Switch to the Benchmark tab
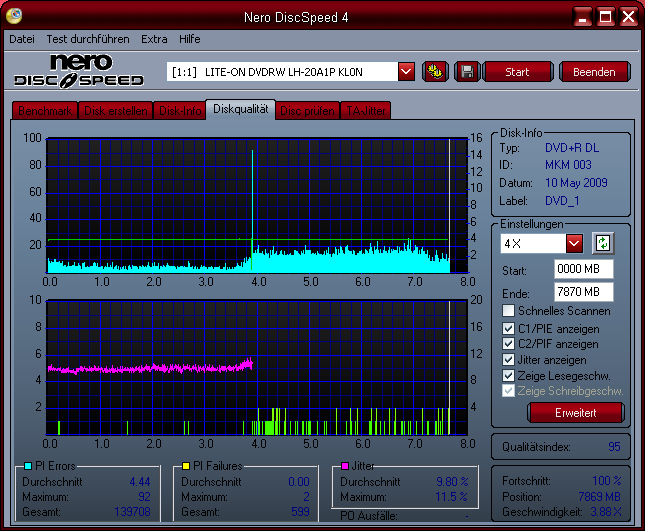This screenshot has width=645, height=531. [43, 111]
